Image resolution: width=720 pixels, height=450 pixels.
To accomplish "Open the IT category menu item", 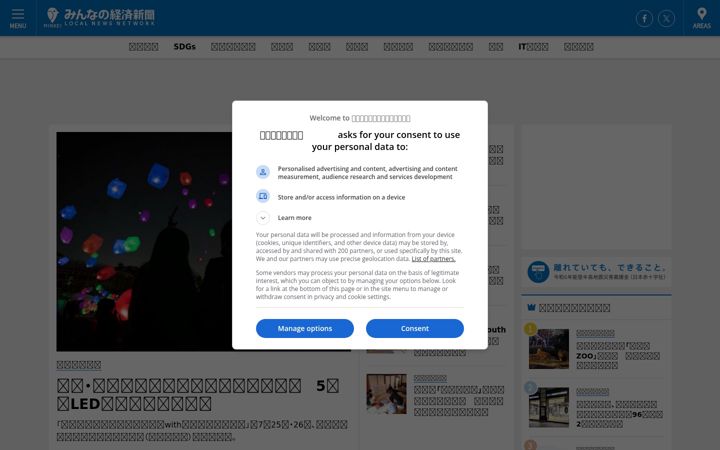I will pyautogui.click(x=533, y=47).
